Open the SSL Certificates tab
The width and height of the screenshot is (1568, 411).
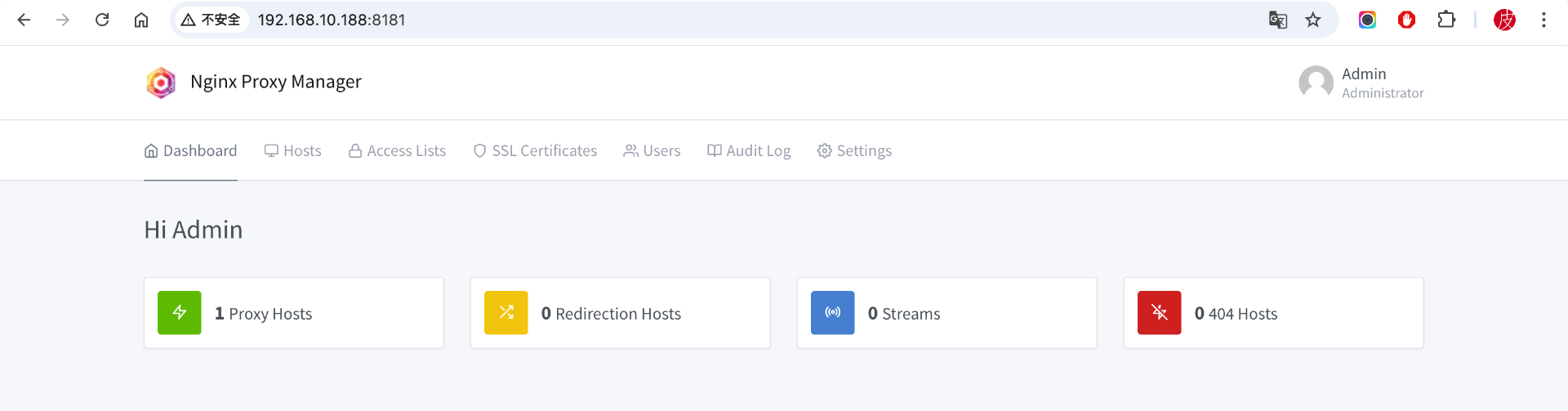pos(536,151)
